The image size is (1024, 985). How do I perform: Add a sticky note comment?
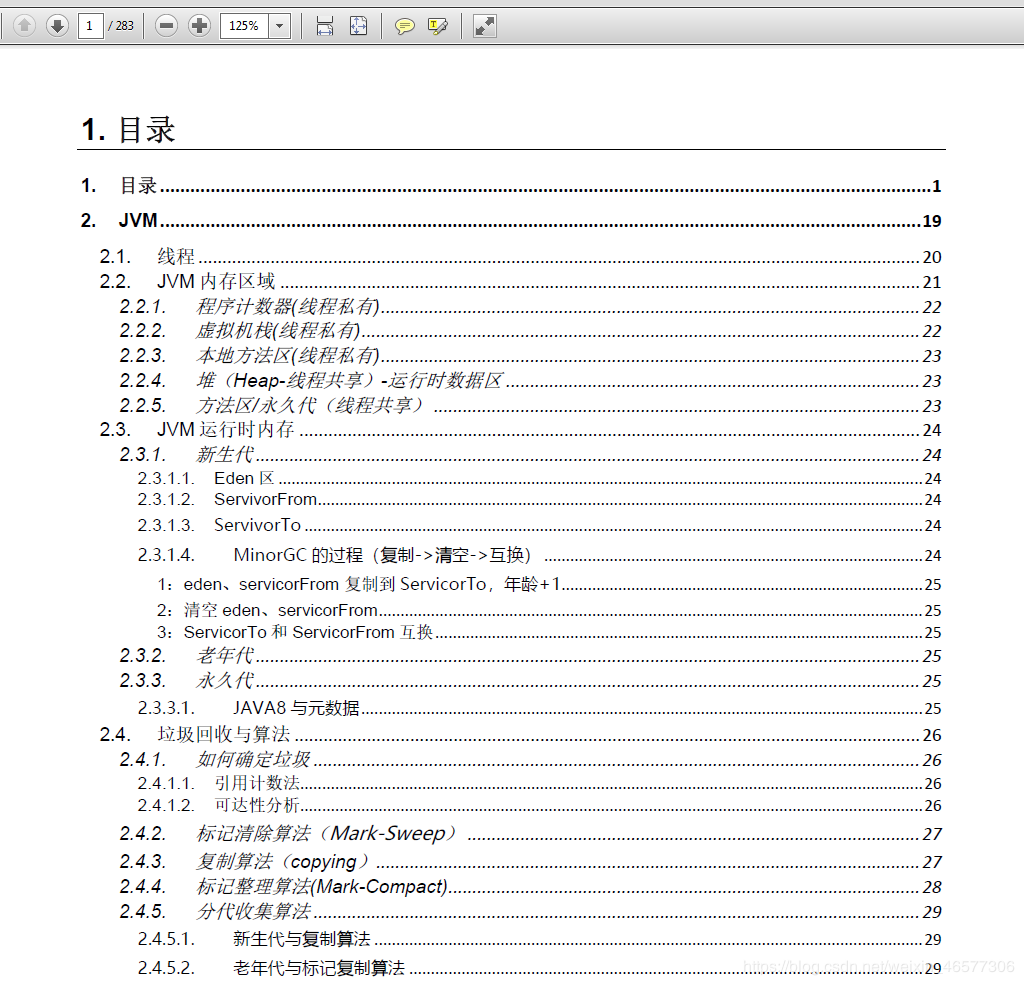click(404, 26)
